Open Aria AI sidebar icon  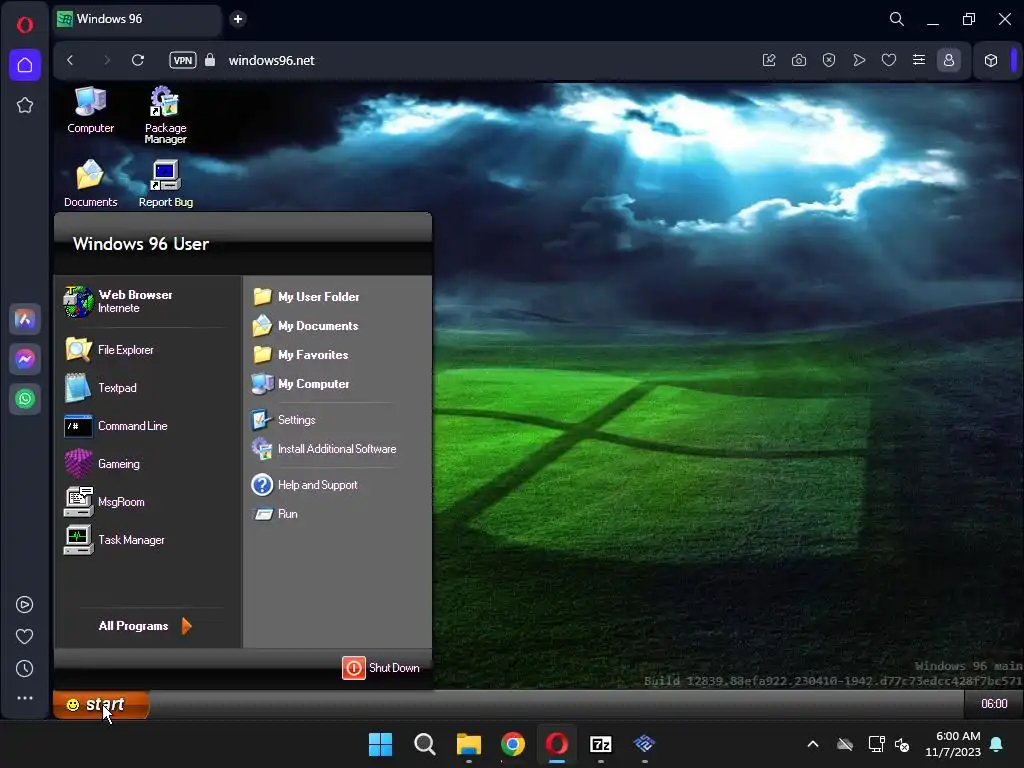point(25,319)
